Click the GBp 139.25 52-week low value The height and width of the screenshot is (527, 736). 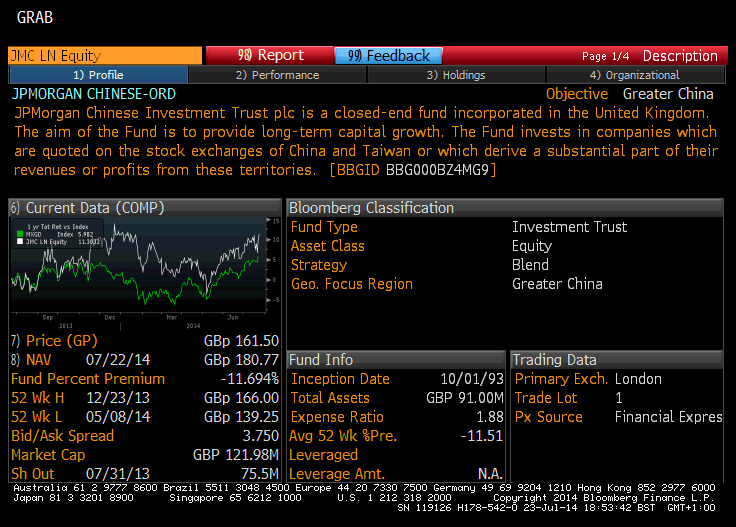(x=241, y=417)
